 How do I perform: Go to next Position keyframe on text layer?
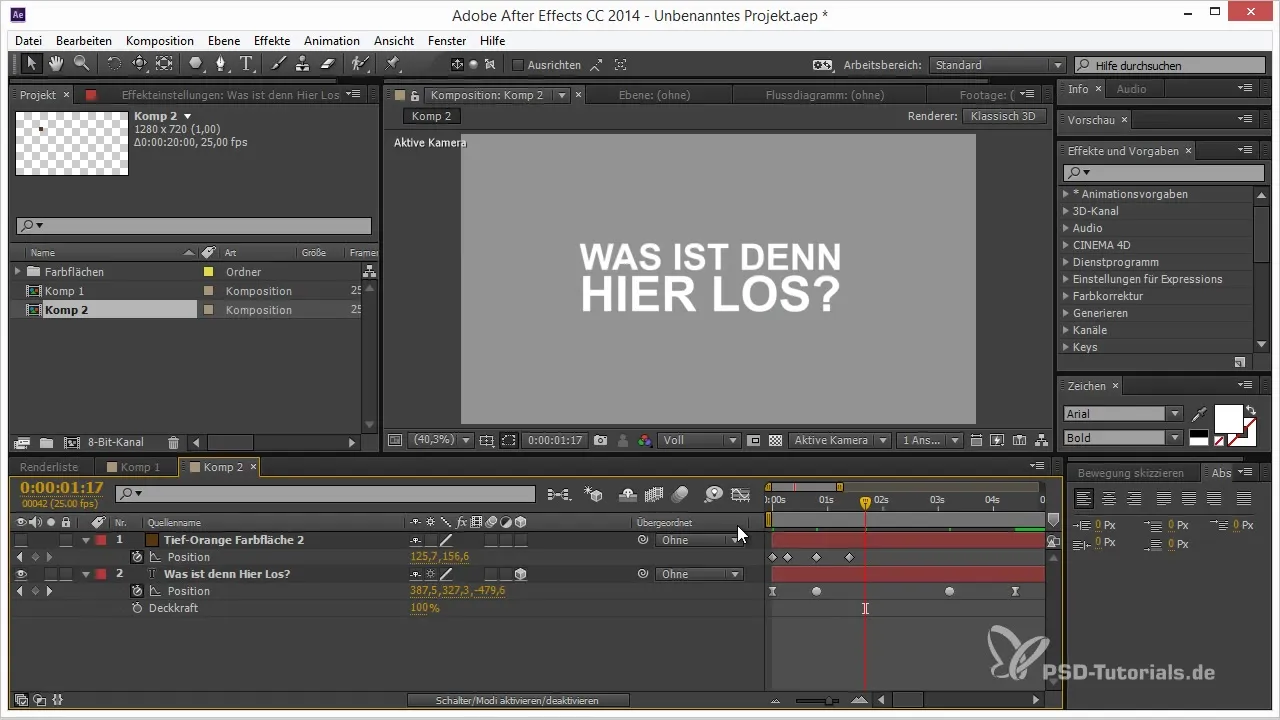(48, 591)
